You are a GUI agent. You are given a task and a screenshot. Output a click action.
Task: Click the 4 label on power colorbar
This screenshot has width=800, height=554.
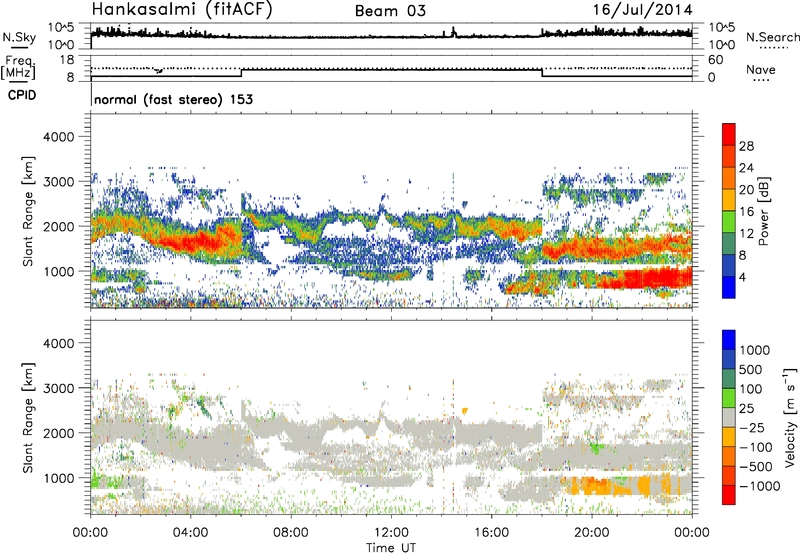742,278
